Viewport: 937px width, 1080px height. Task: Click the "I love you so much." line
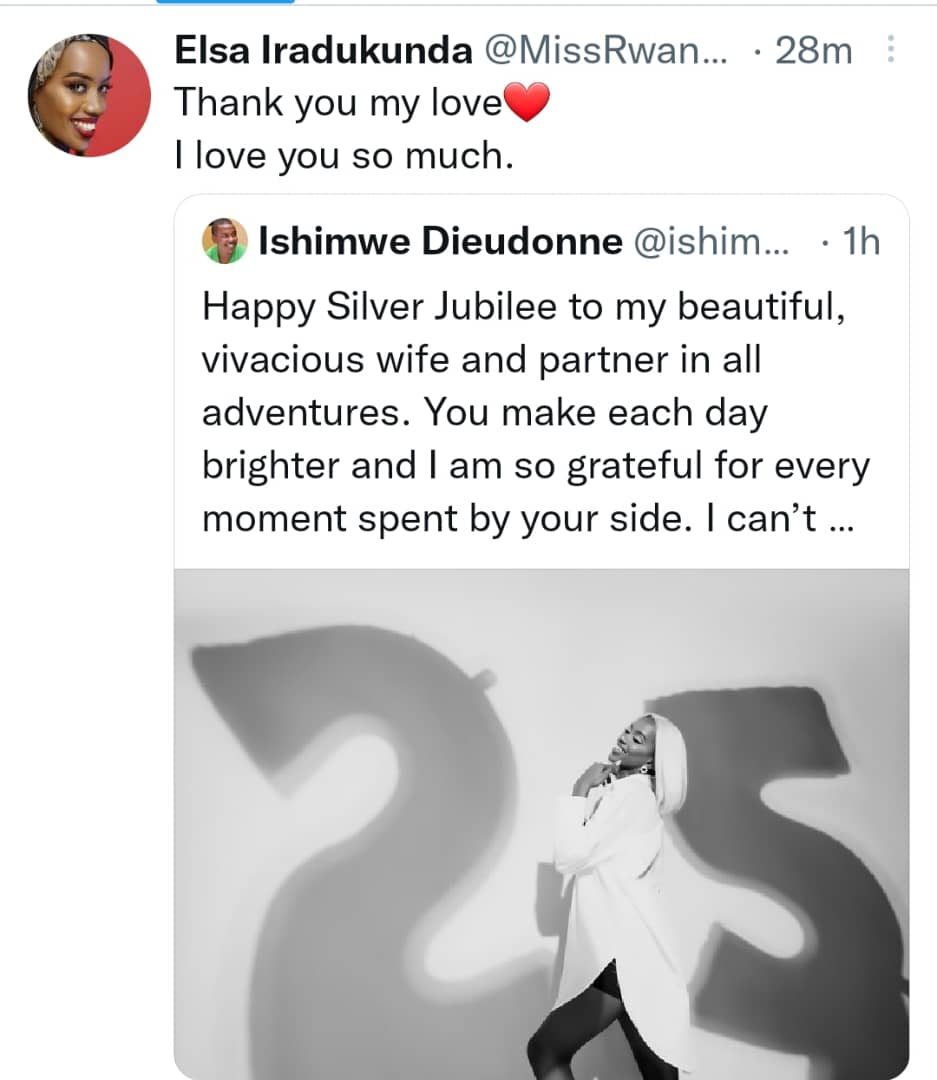pos(344,157)
